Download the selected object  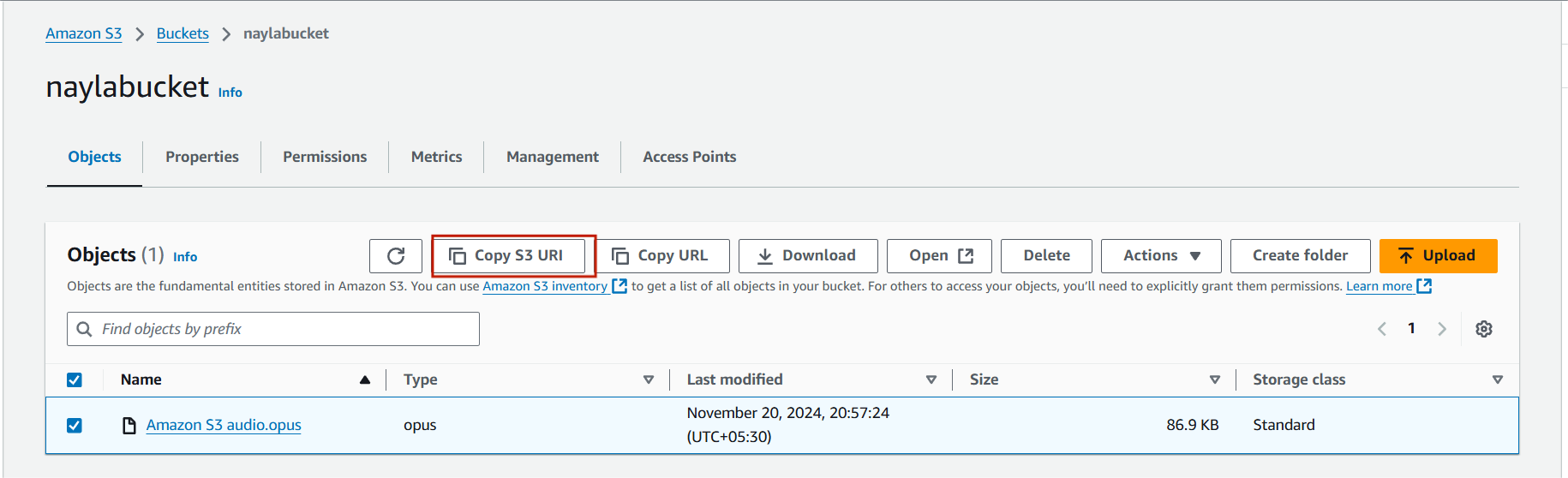pos(808,256)
